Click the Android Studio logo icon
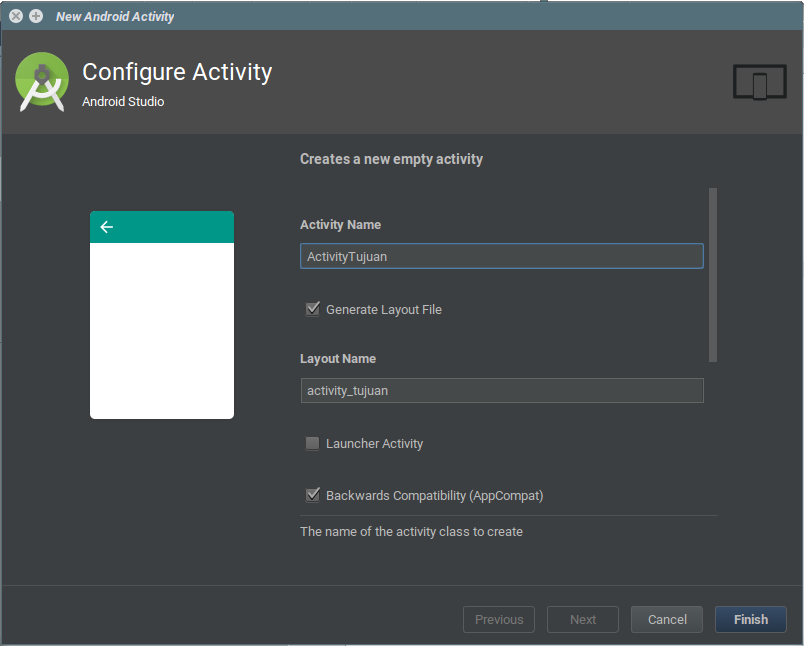The height and width of the screenshot is (646, 804). [x=42, y=82]
